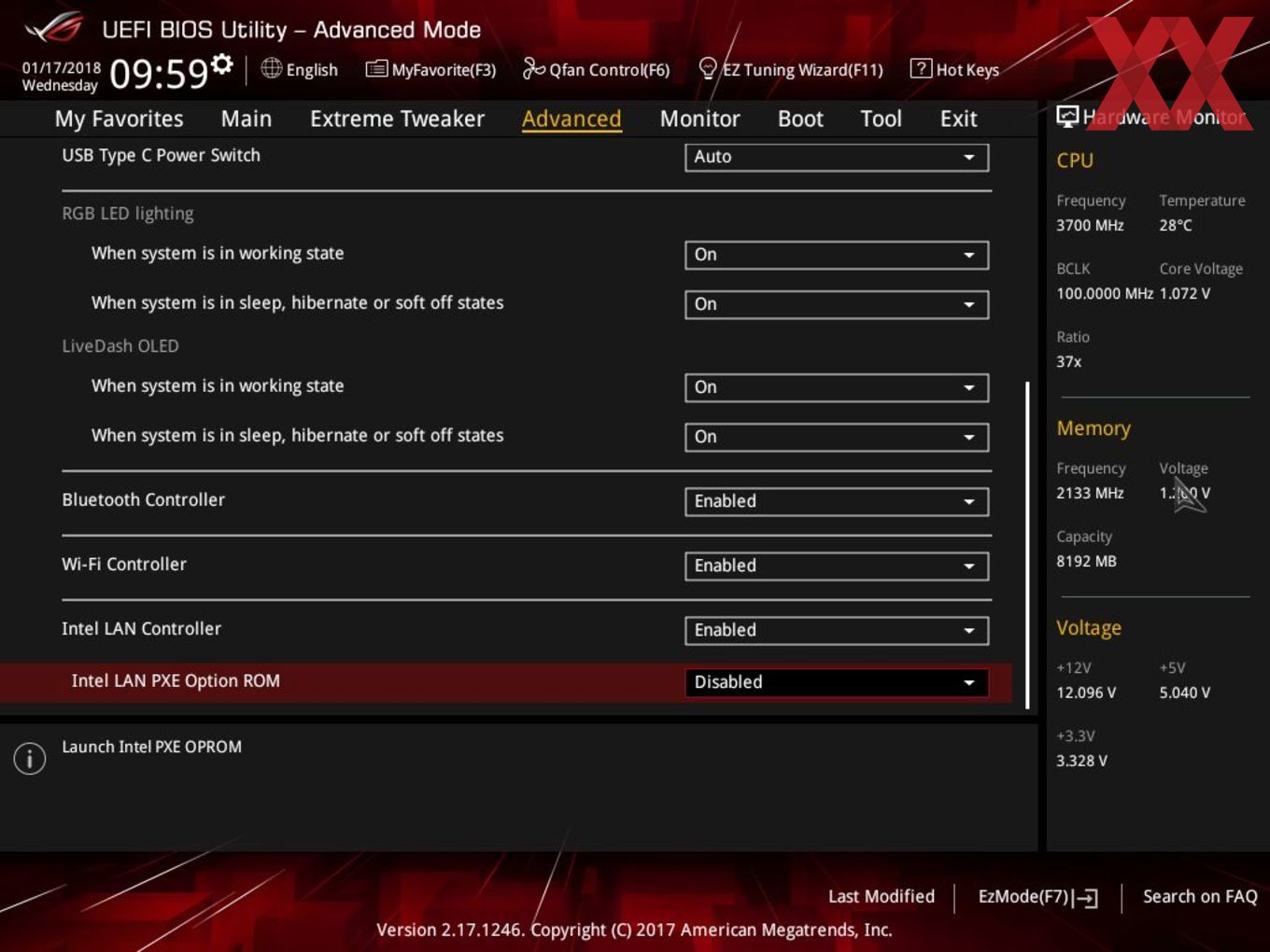Image resolution: width=1270 pixels, height=952 pixels.
Task: Click the EzMode exit arrow icon
Action: pos(1085,898)
